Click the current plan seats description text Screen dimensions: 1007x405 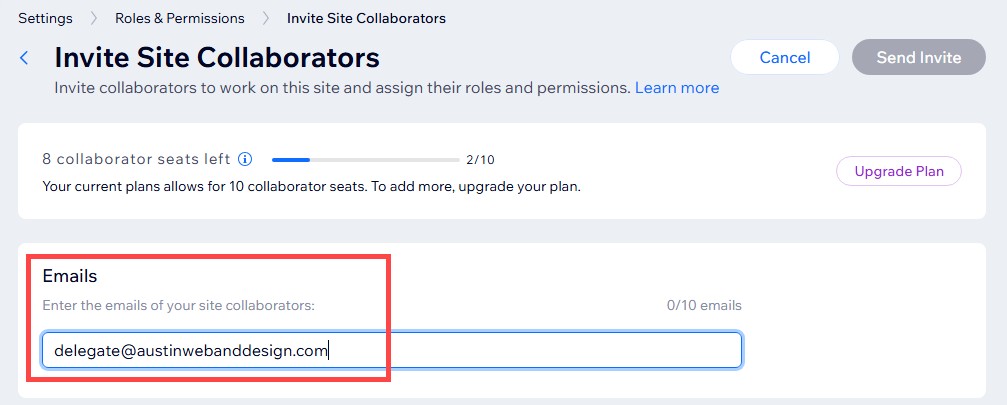[x=311, y=188]
